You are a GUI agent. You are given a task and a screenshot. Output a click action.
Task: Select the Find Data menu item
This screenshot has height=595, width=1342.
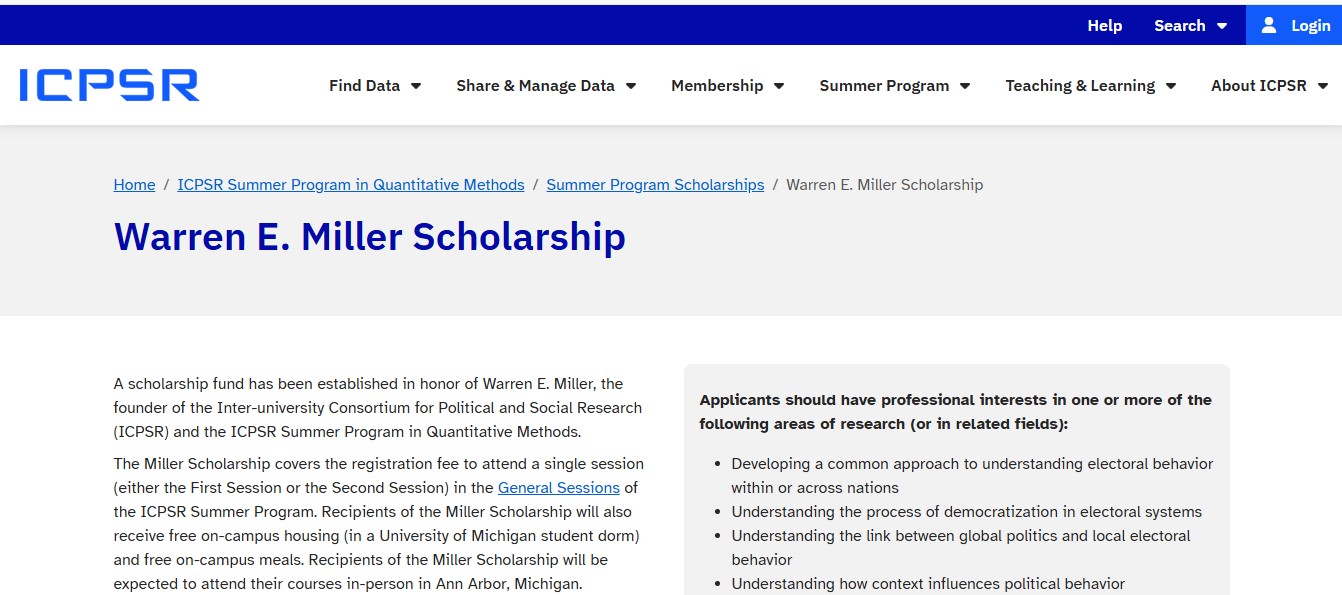[x=364, y=85]
